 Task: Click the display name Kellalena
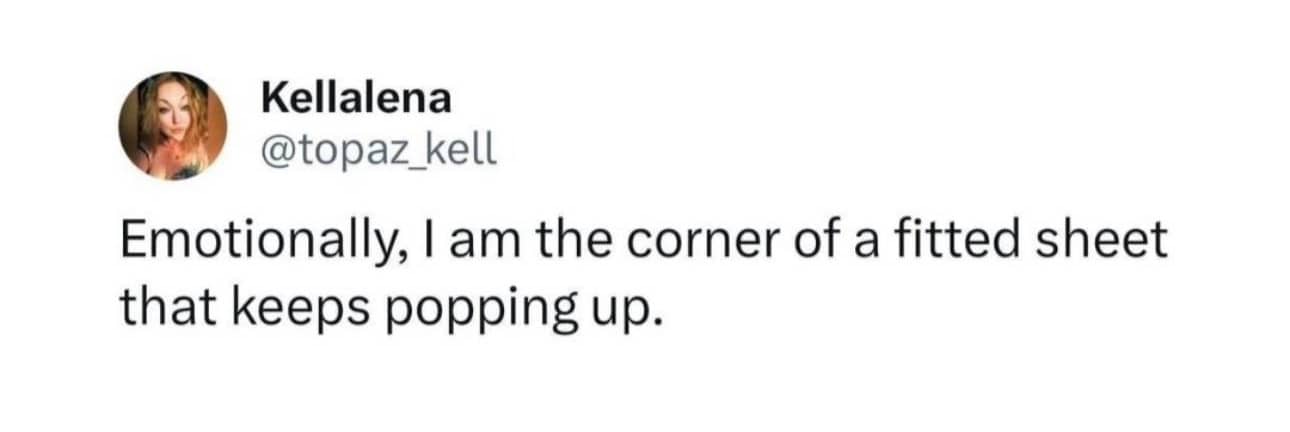(x=355, y=98)
